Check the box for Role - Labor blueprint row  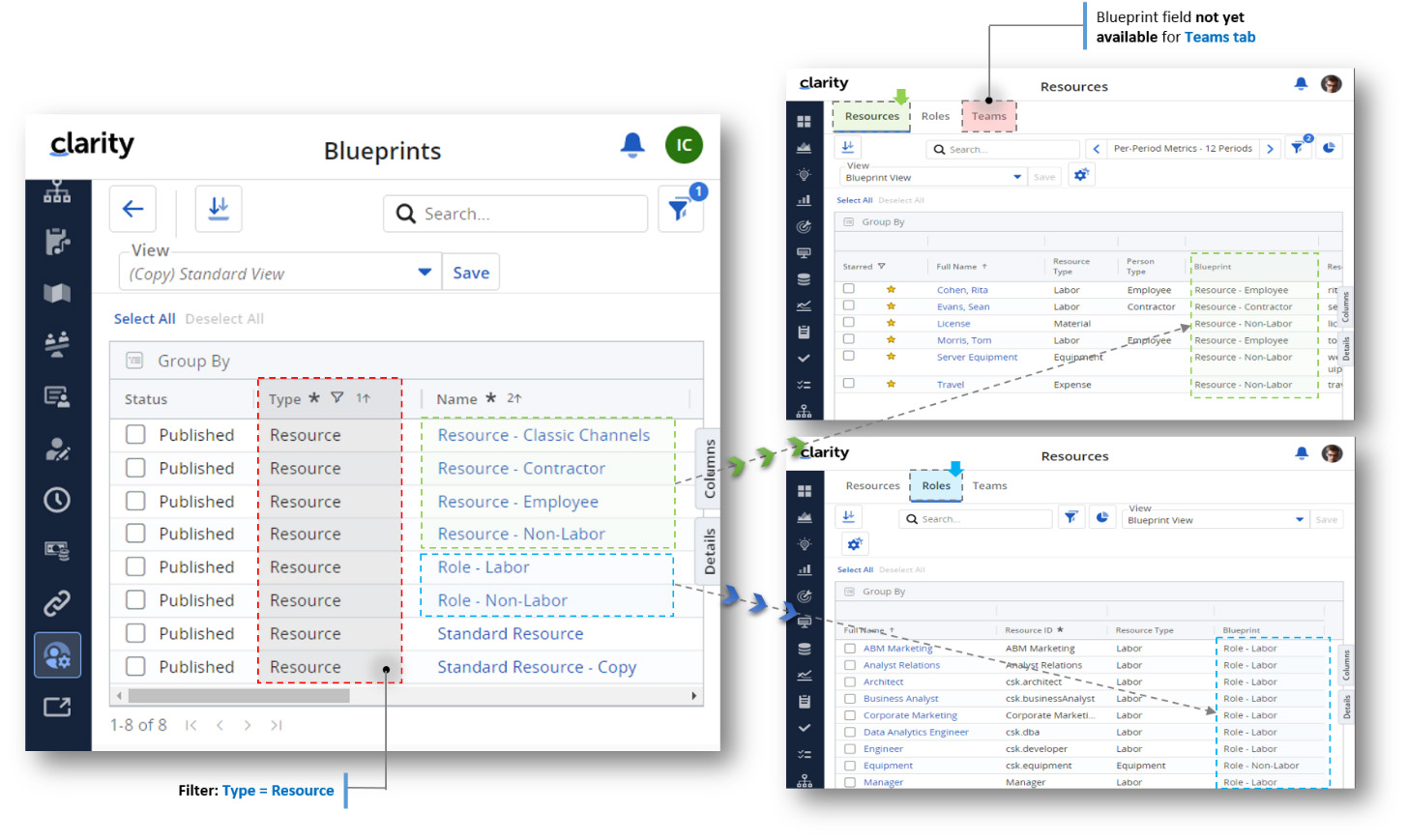tap(135, 566)
